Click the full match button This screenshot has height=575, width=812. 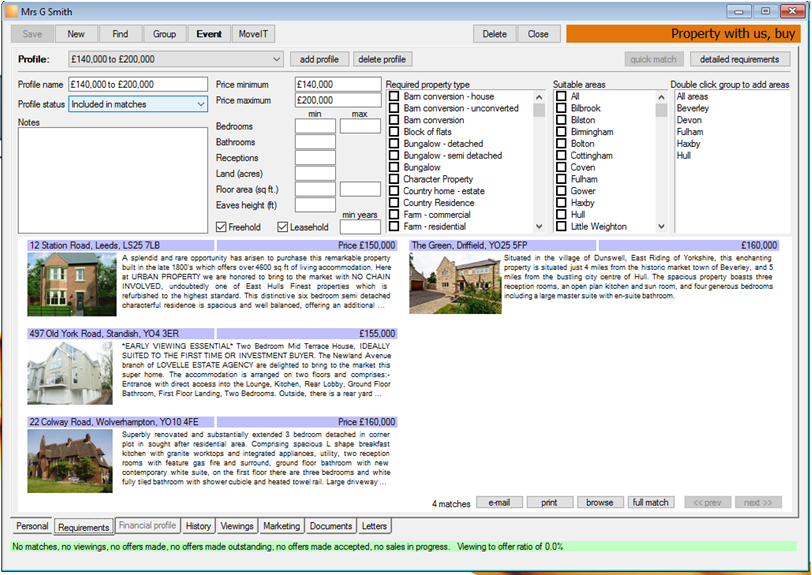click(650, 502)
